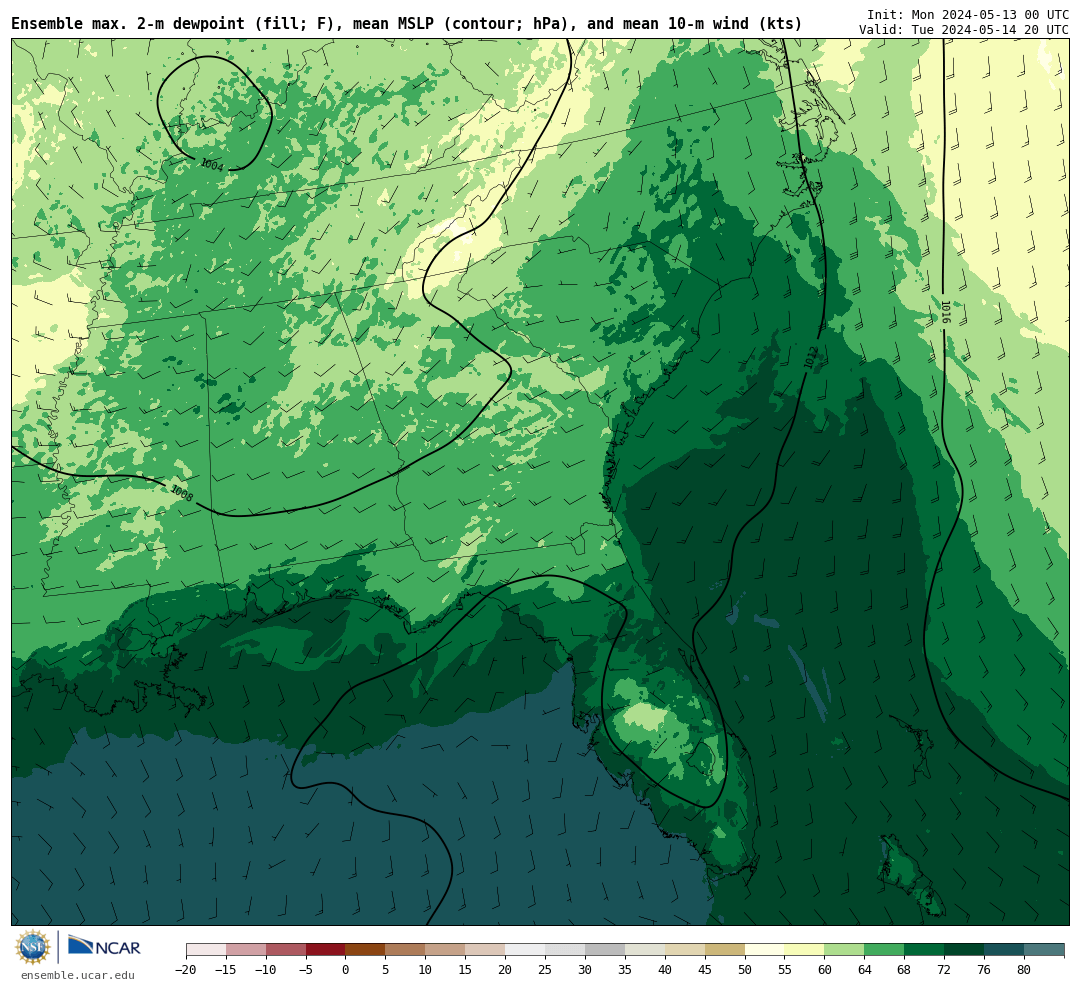1080x988 pixels.
Task: Pick the khaki swatch between 45 and 50
Action: [x=725, y=950]
